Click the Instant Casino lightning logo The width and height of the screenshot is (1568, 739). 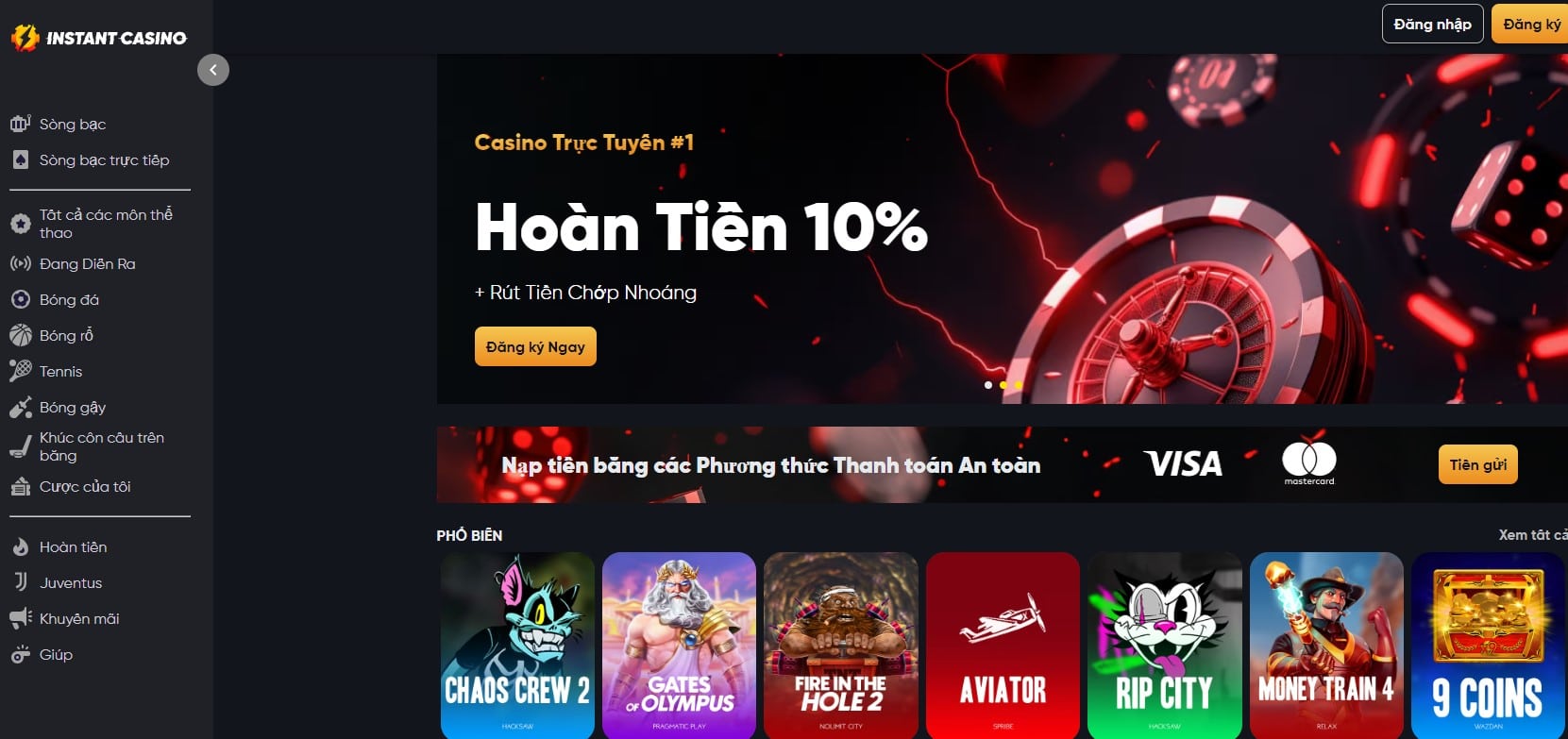25,38
